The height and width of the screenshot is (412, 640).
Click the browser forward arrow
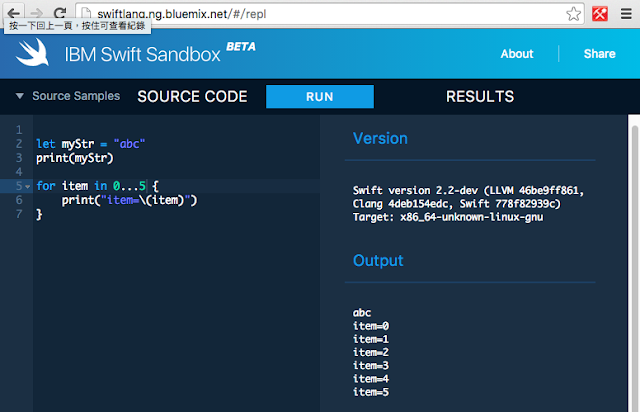(37, 13)
